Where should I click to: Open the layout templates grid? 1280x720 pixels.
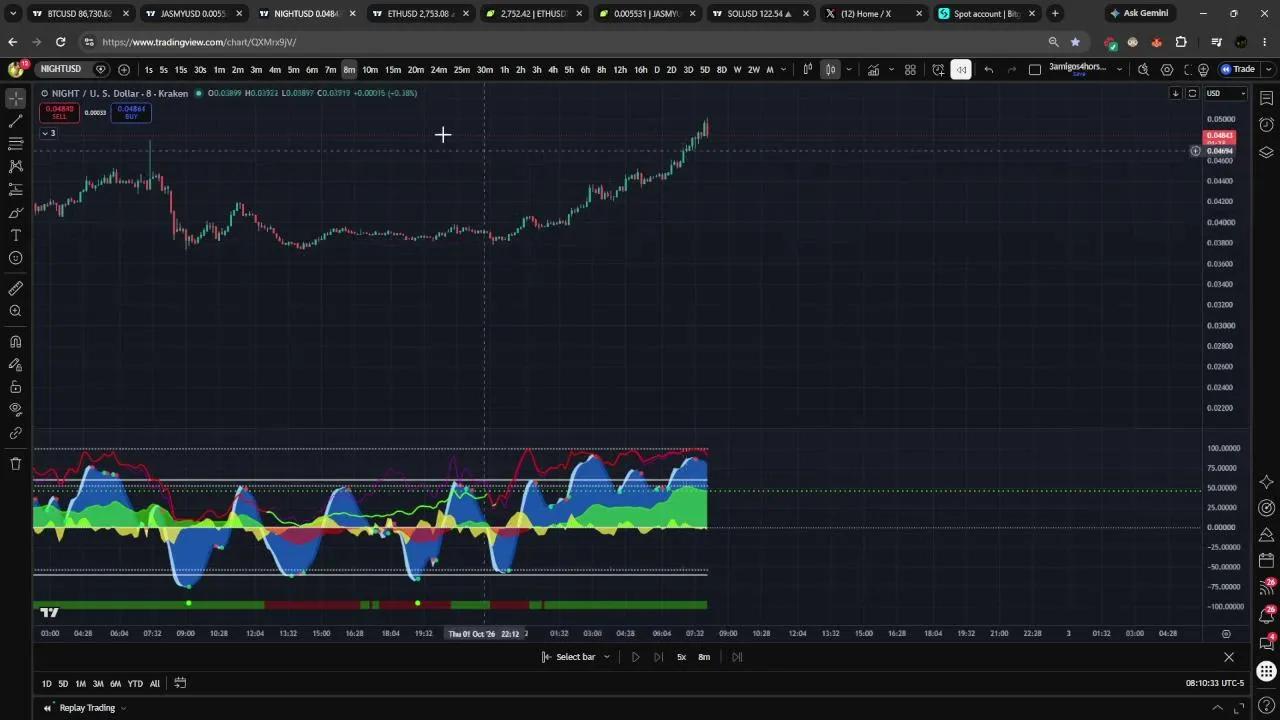[910, 70]
